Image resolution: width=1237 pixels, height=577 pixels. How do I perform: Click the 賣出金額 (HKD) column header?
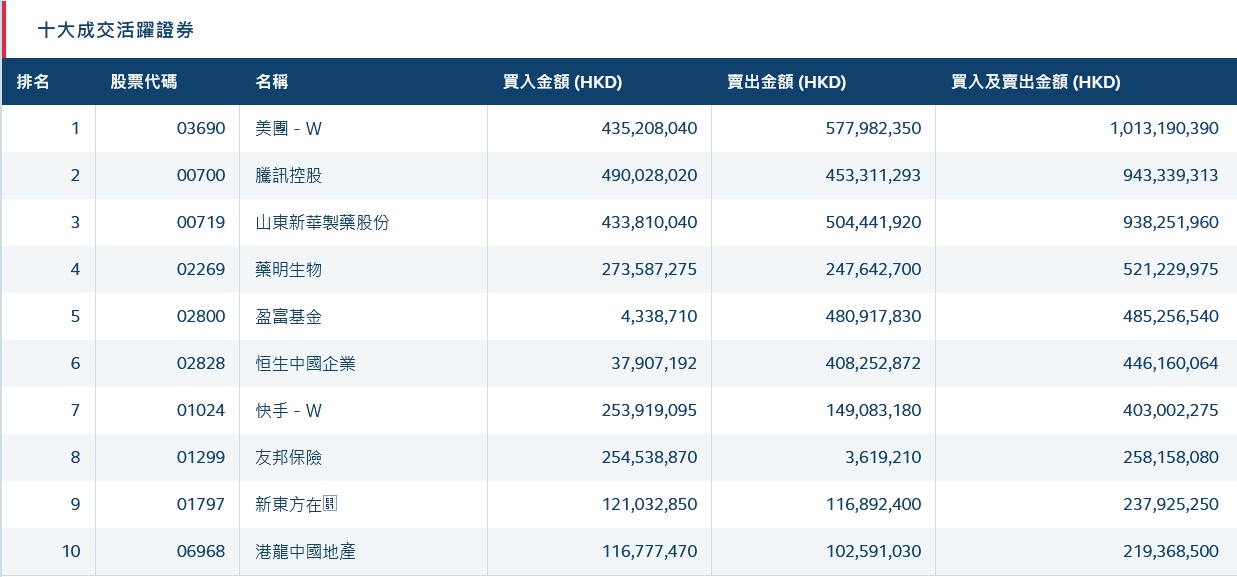pyautogui.click(x=786, y=82)
